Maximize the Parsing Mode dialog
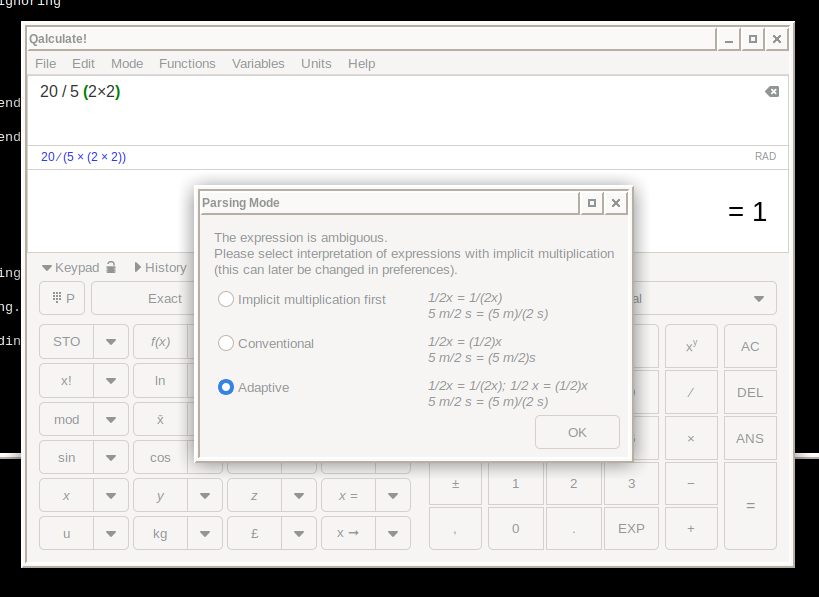The image size is (819, 597). [592, 203]
